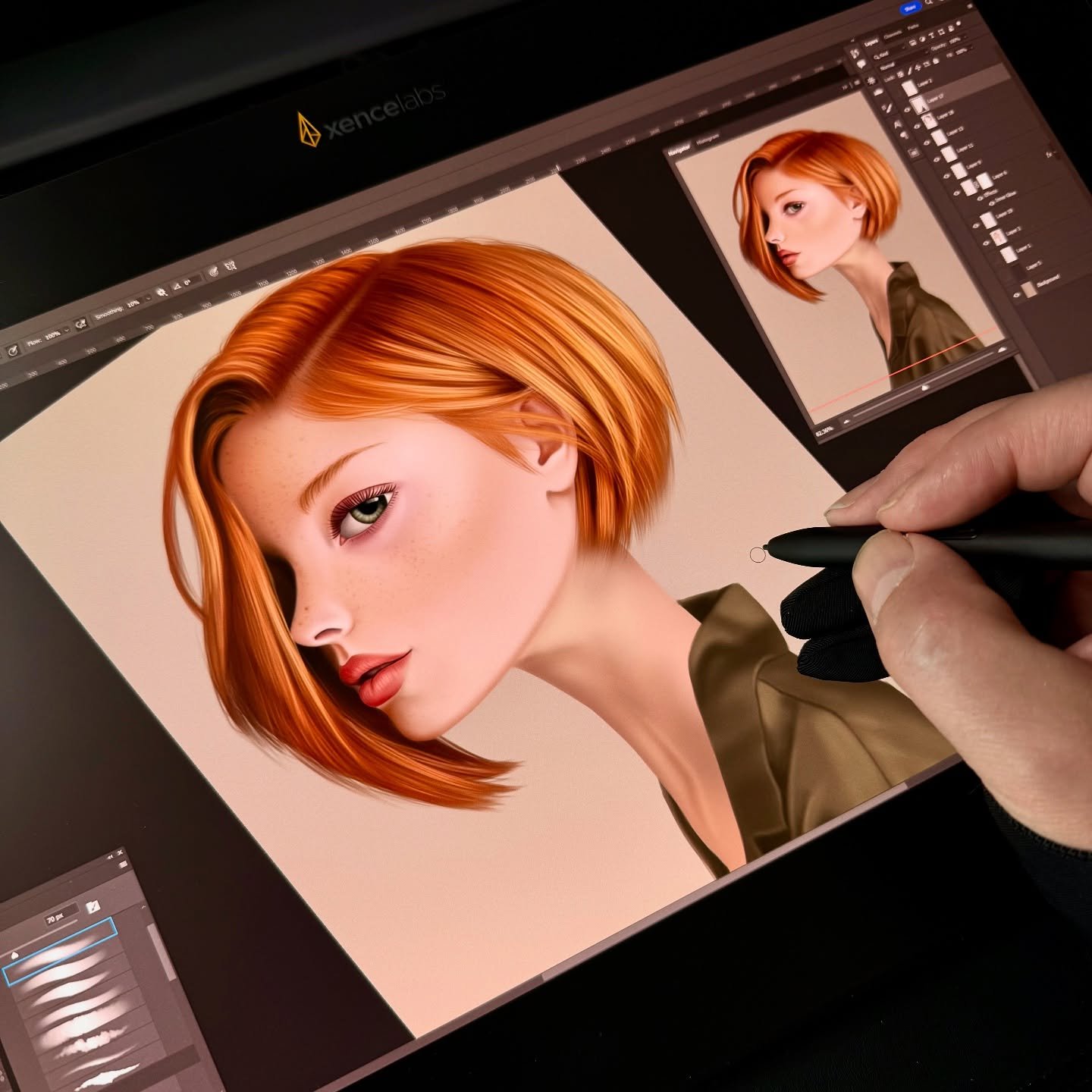Viewport: 1092px width, 1092px height.
Task: Click the lock transparent pixels icon
Action: 901,74
